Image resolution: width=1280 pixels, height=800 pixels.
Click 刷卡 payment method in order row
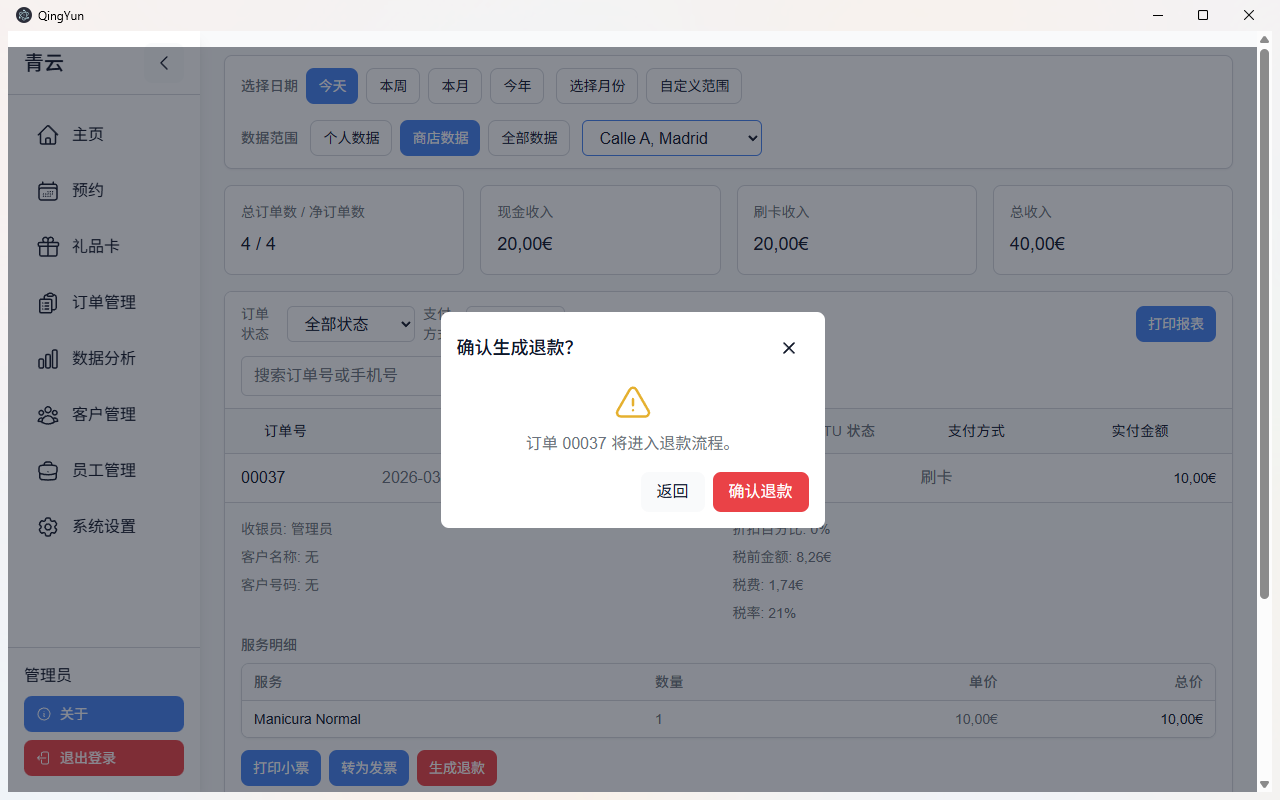coord(936,478)
